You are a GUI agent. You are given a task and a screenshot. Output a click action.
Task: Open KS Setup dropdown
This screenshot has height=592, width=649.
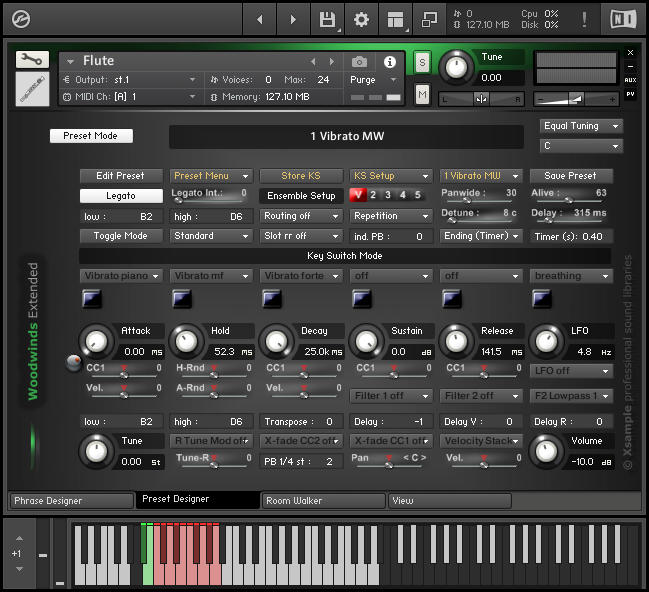(x=391, y=176)
